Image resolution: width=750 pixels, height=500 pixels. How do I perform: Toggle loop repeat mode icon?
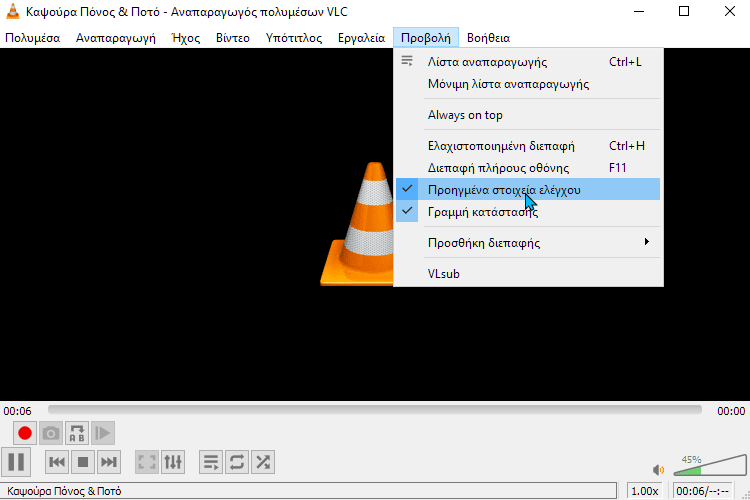[237, 462]
